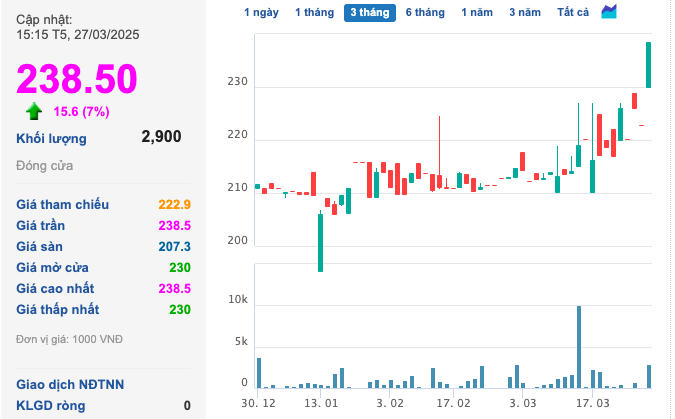
Task: Switch chart to 3 năm range
Action: [x=524, y=12]
